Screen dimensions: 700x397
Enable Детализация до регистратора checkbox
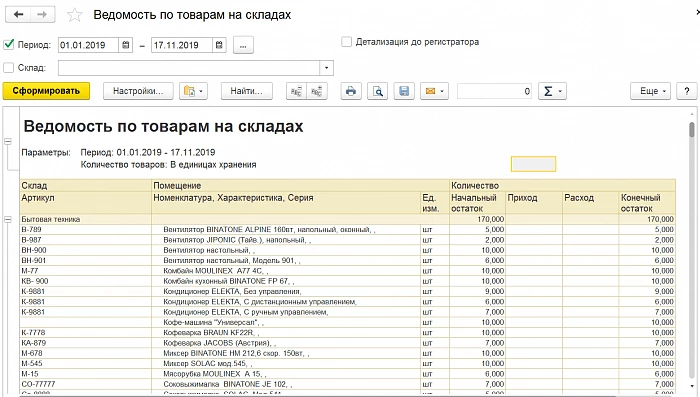click(x=346, y=42)
